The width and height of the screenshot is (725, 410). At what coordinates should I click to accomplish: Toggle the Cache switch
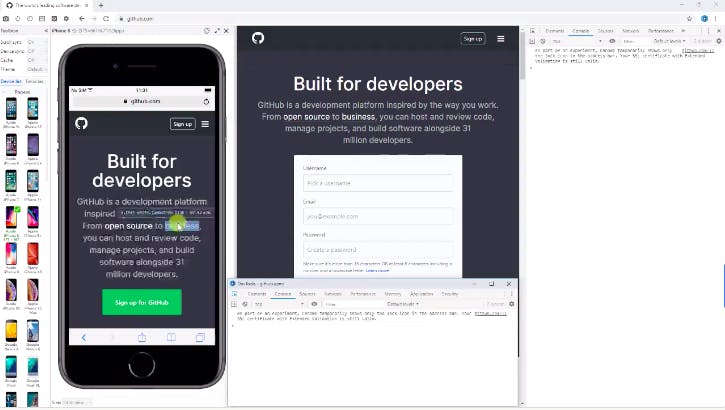click(37, 60)
